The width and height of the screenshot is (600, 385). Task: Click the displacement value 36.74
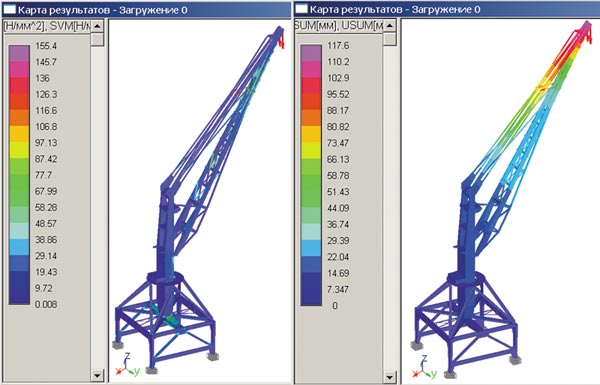[338, 224]
